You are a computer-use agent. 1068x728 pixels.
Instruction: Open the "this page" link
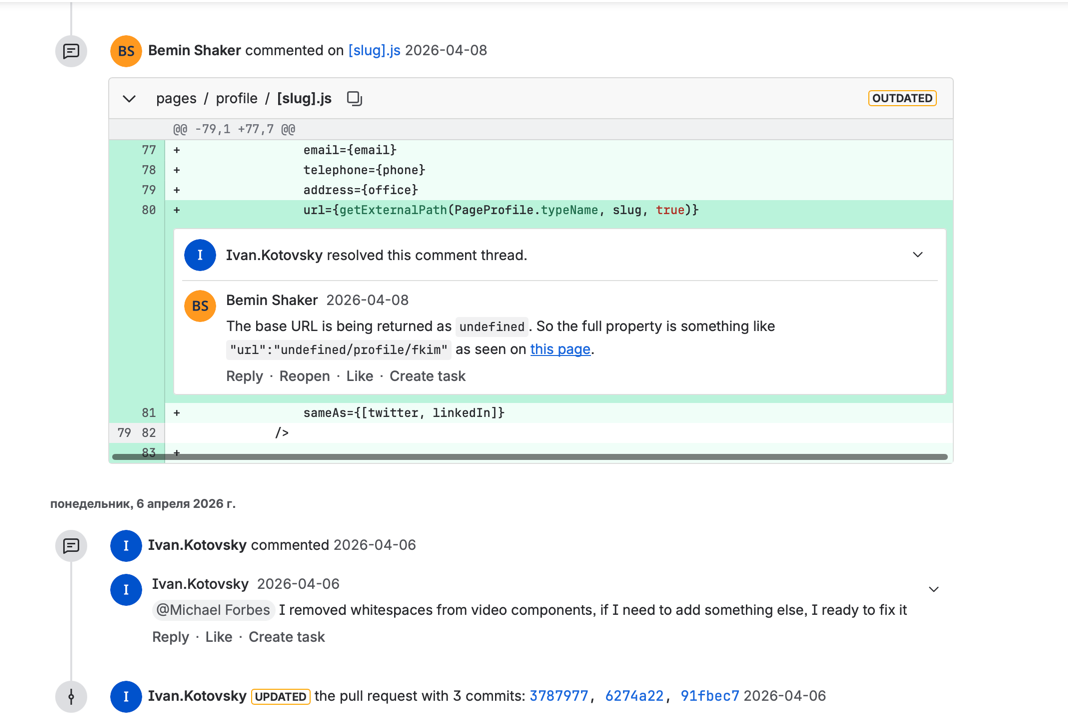(560, 349)
